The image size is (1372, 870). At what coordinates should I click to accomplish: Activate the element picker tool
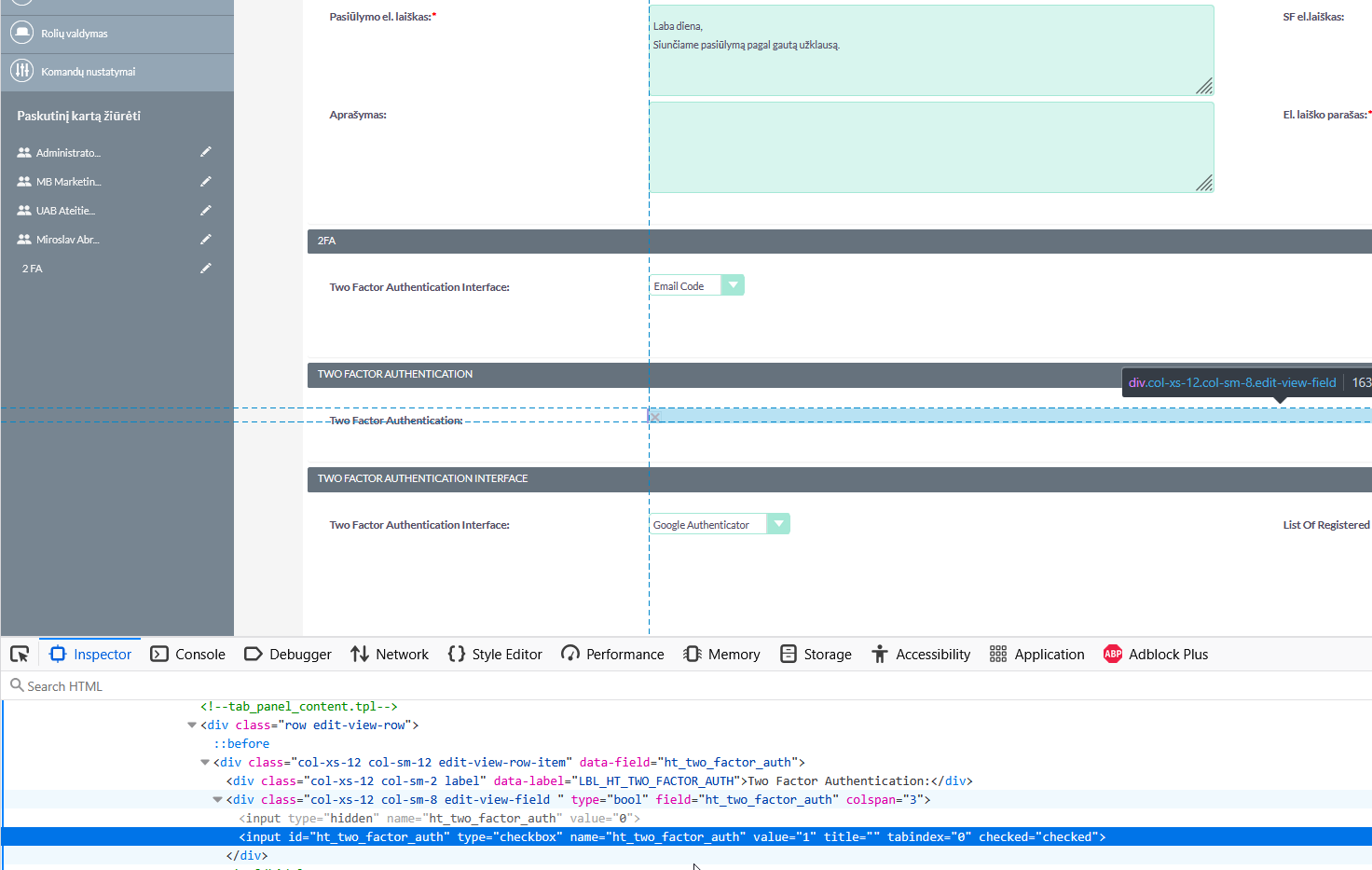20,654
